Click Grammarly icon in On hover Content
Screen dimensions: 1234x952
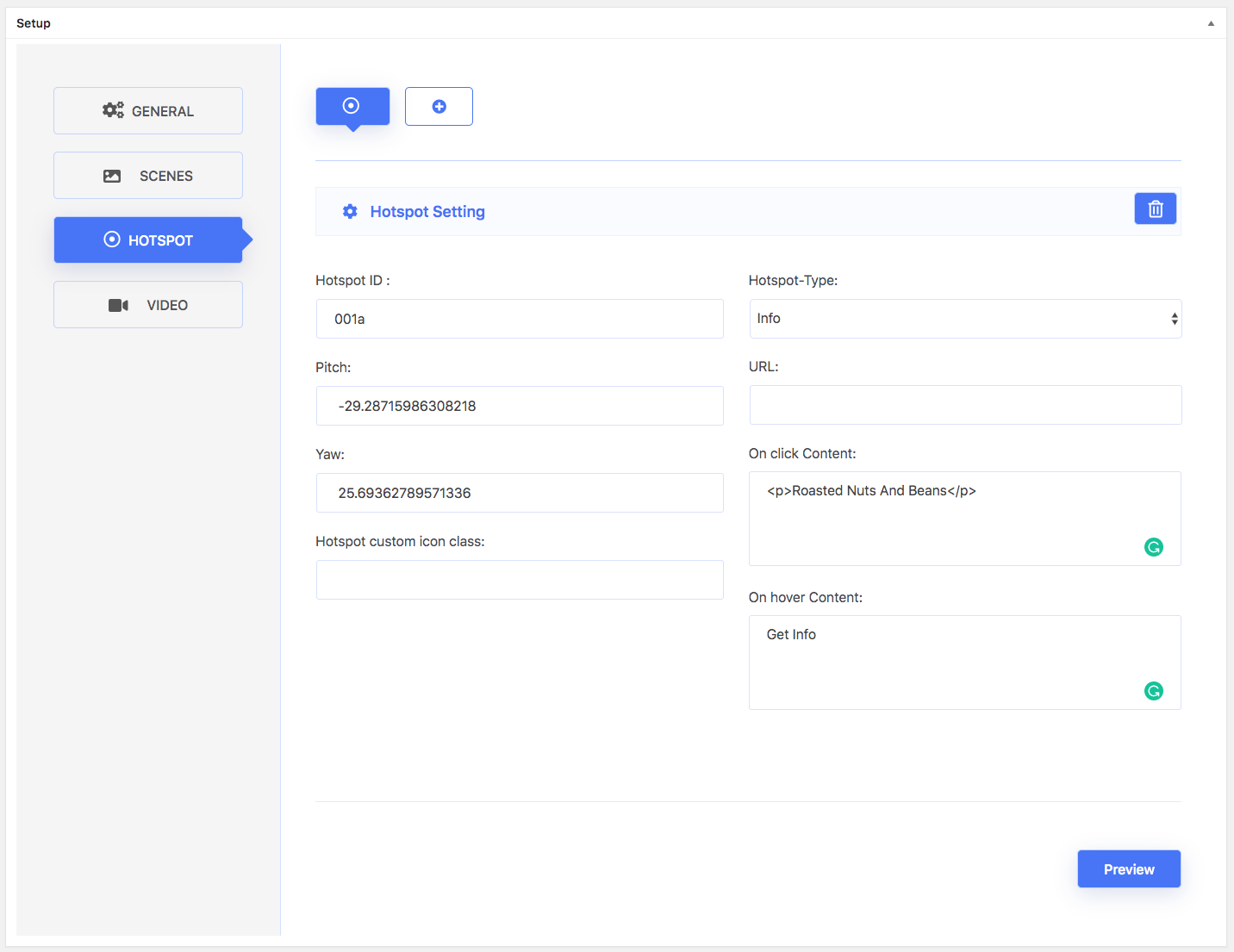click(x=1153, y=691)
